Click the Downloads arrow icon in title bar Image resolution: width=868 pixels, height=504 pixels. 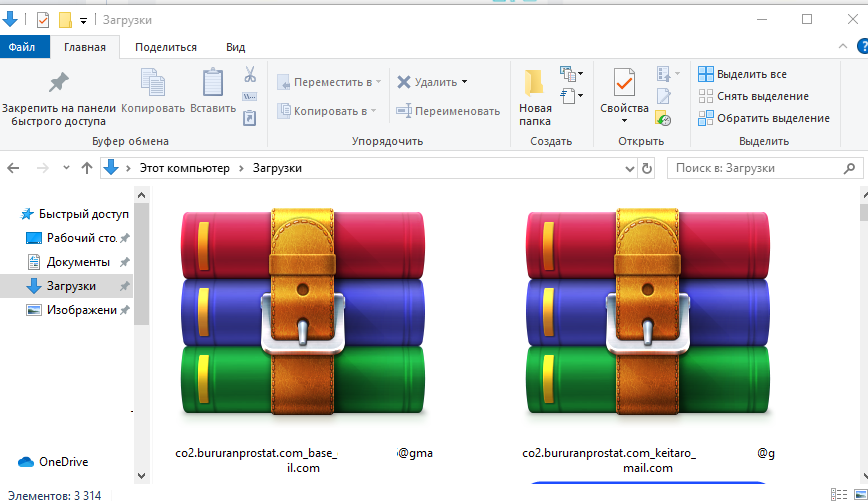pyautogui.click(x=10, y=19)
